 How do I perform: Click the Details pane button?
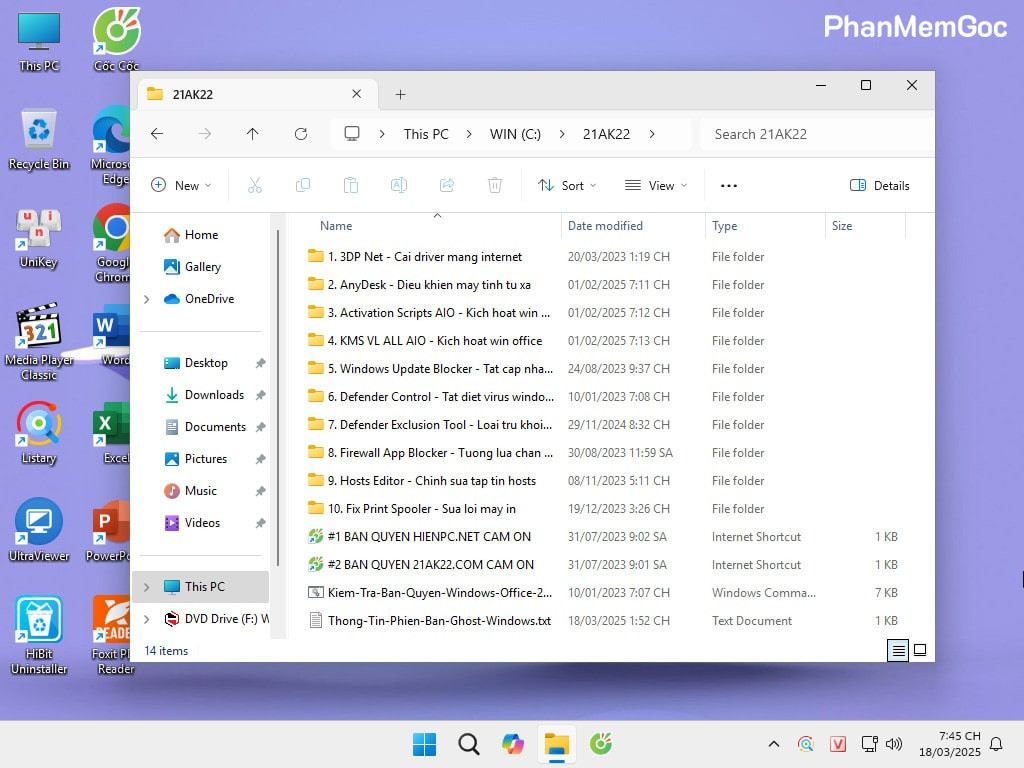pyautogui.click(x=880, y=185)
